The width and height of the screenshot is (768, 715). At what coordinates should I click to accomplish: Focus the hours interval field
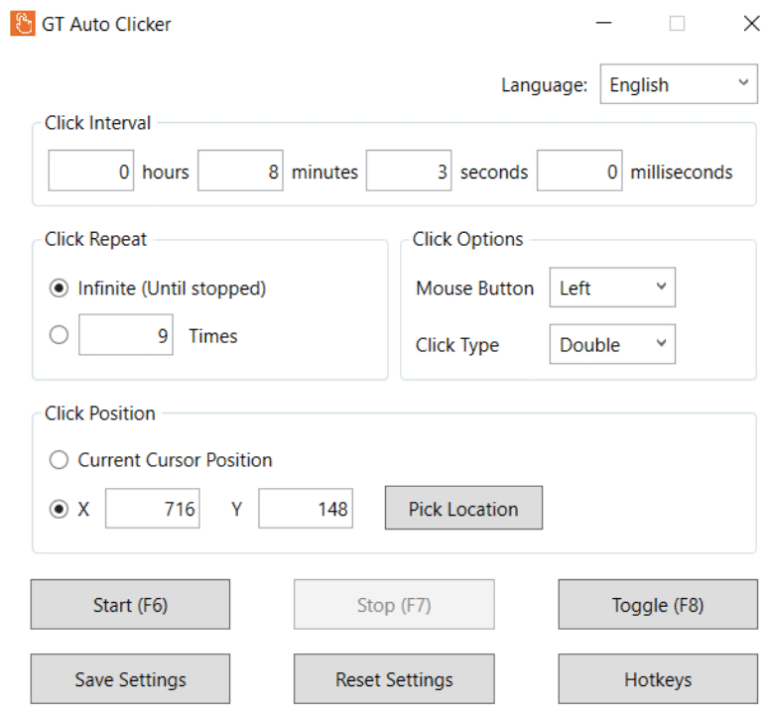(x=92, y=172)
